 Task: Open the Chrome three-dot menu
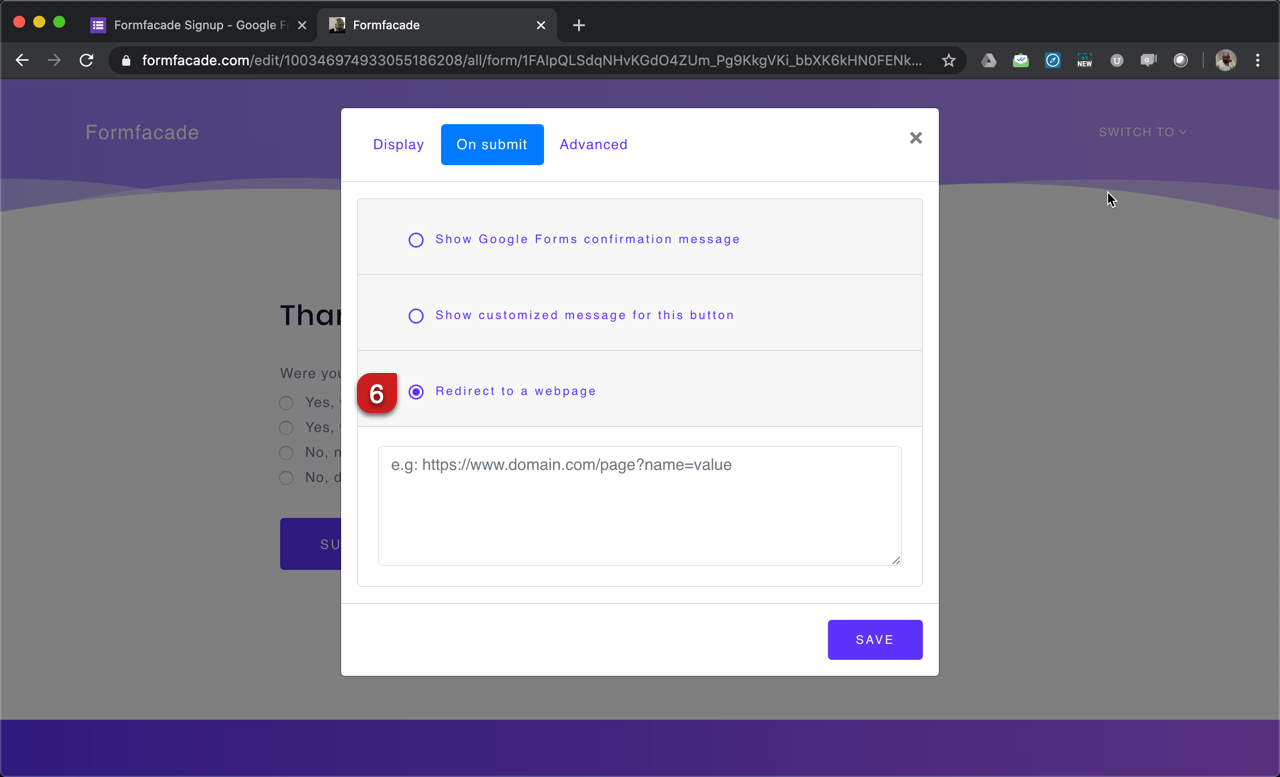[1258, 60]
